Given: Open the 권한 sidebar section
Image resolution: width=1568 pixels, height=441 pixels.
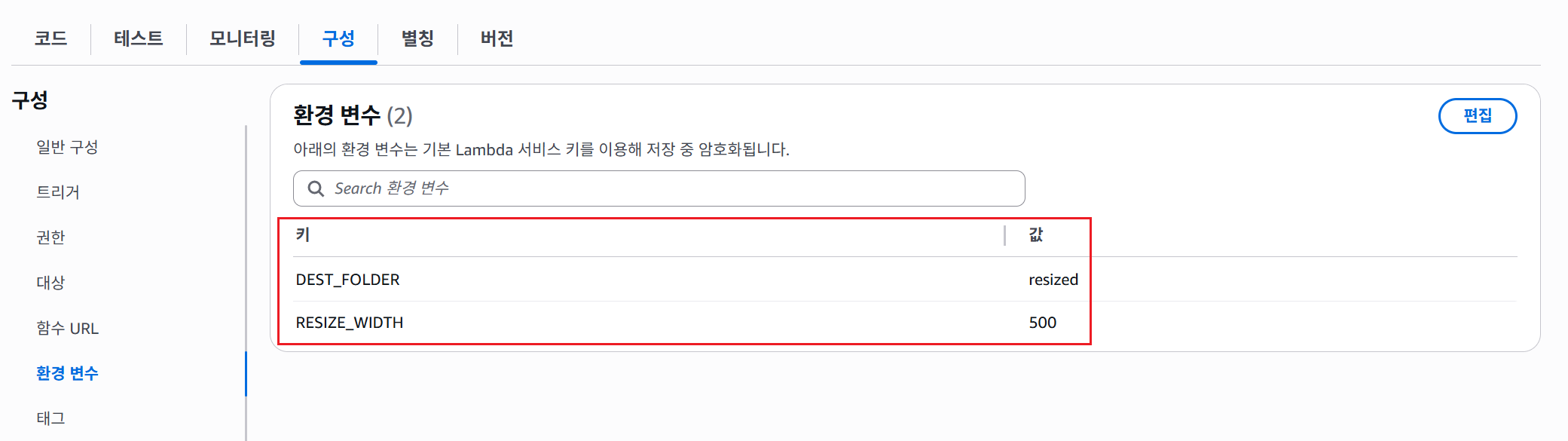Looking at the screenshot, I should pos(50,237).
